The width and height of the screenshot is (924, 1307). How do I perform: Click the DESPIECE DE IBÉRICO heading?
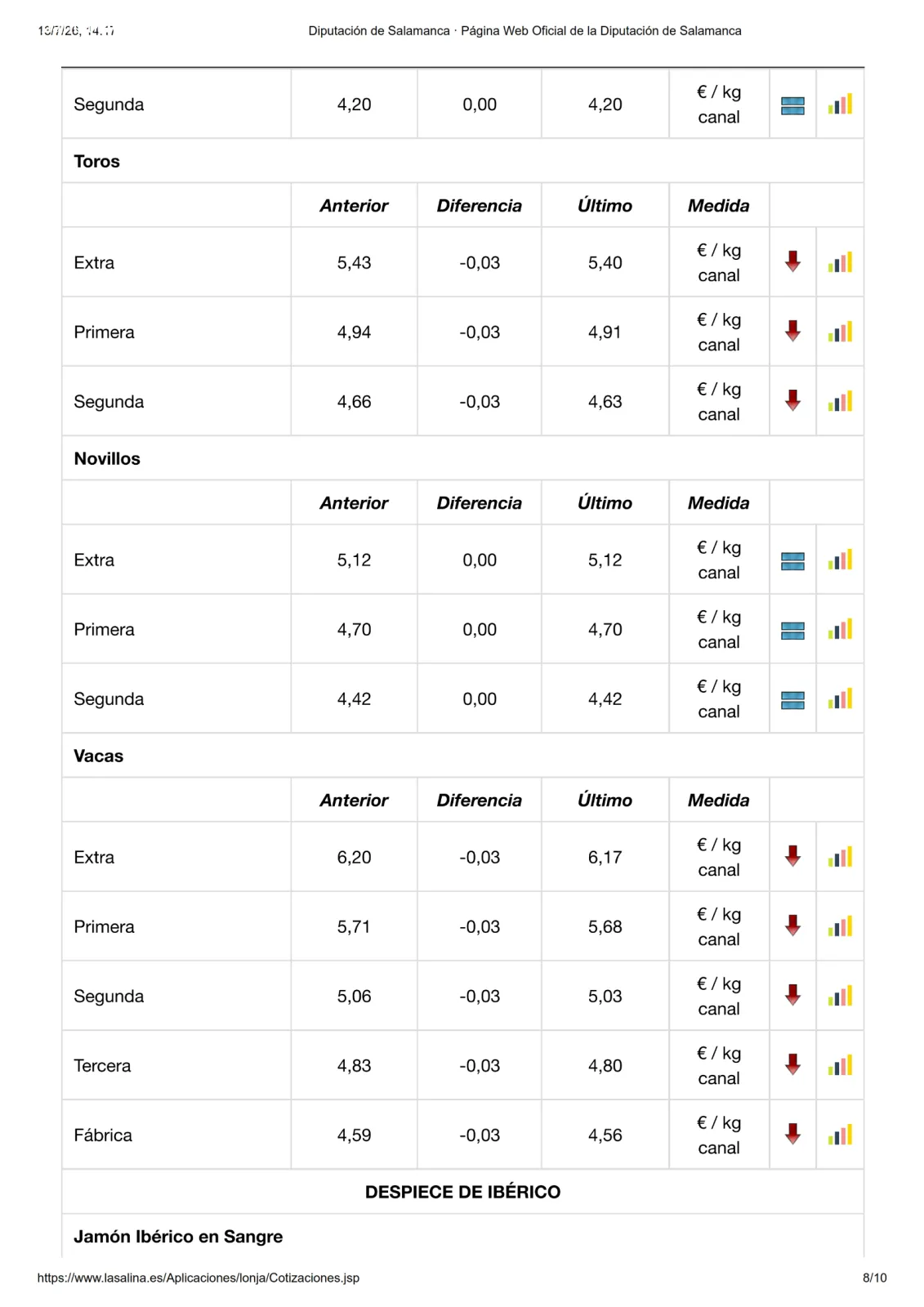(x=462, y=1192)
